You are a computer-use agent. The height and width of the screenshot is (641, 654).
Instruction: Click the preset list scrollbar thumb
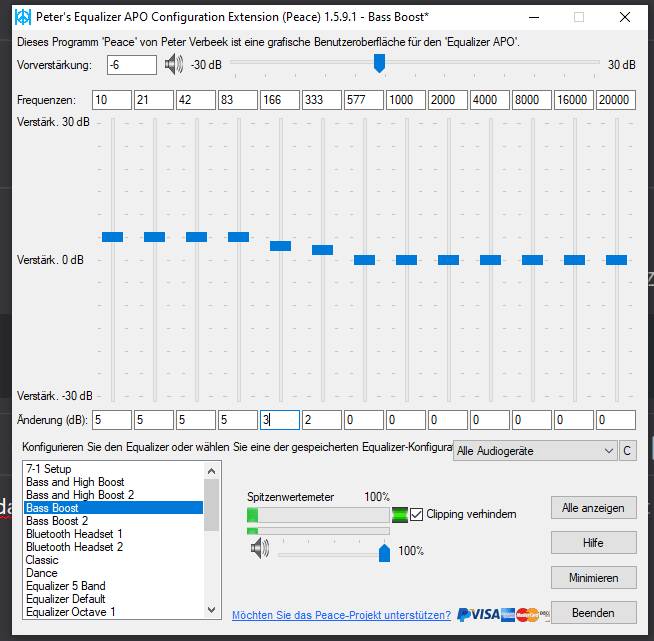pos(211,505)
